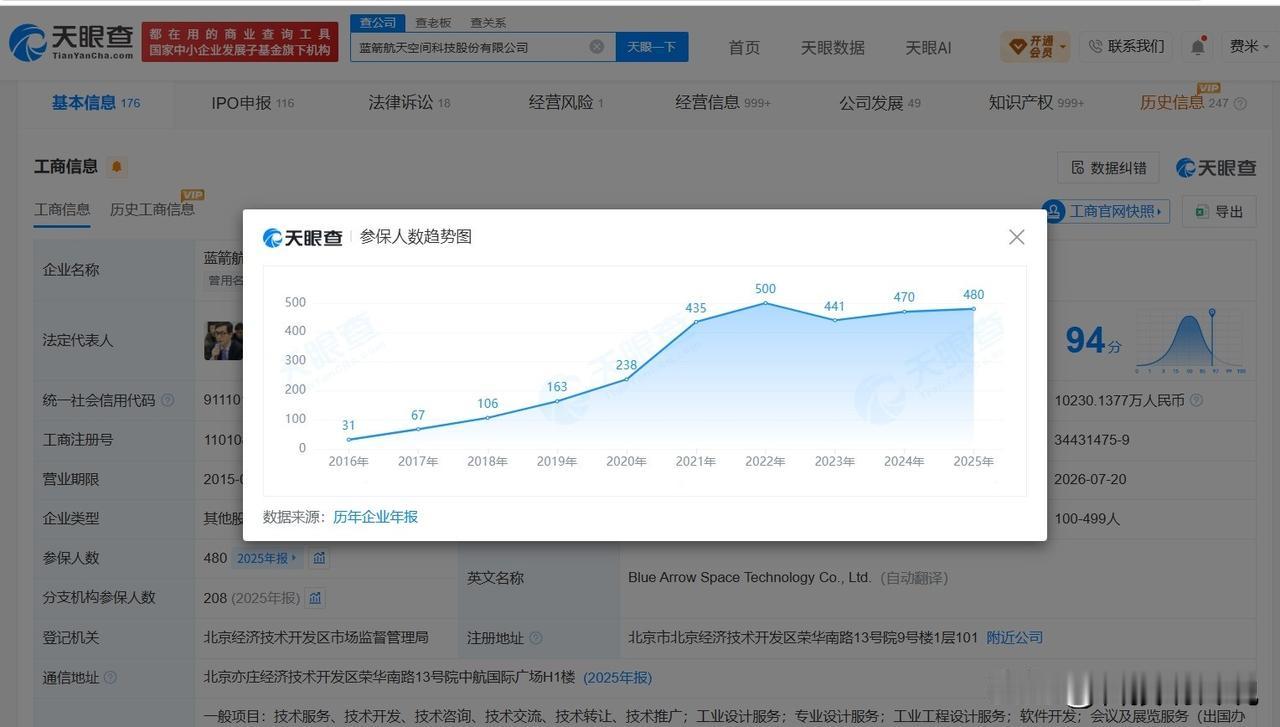Image resolution: width=1280 pixels, height=727 pixels.
Task: Open the 历年企业年报 data source link
Action: [376, 517]
